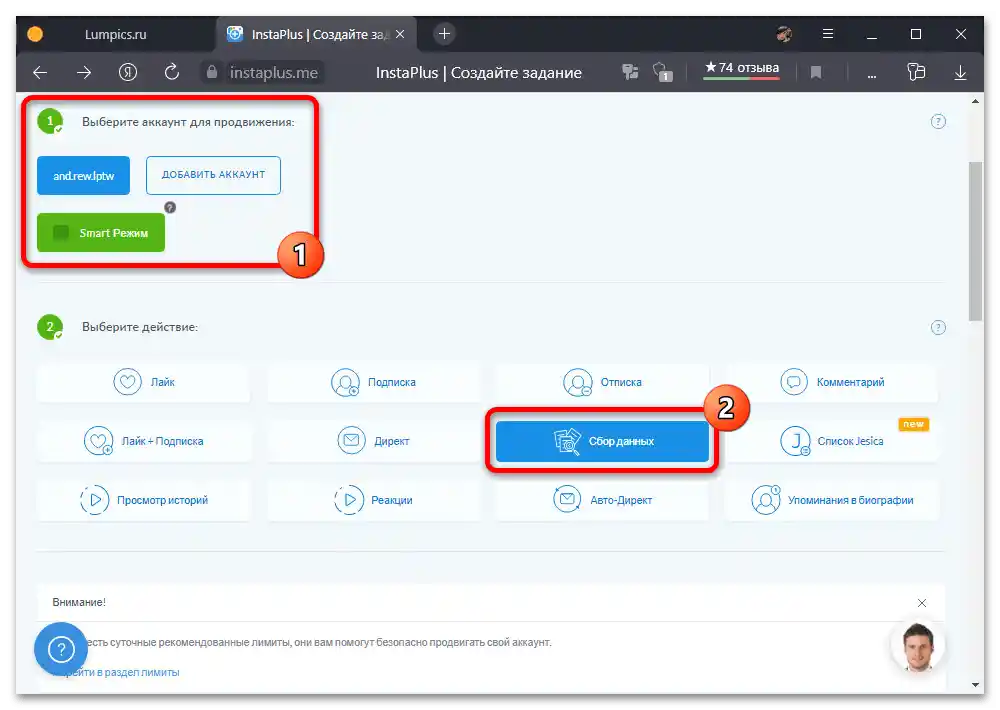Image resolution: width=1000 pixels, height=710 pixels.
Task: Open the protection shield icon with badge
Action: 662,72
